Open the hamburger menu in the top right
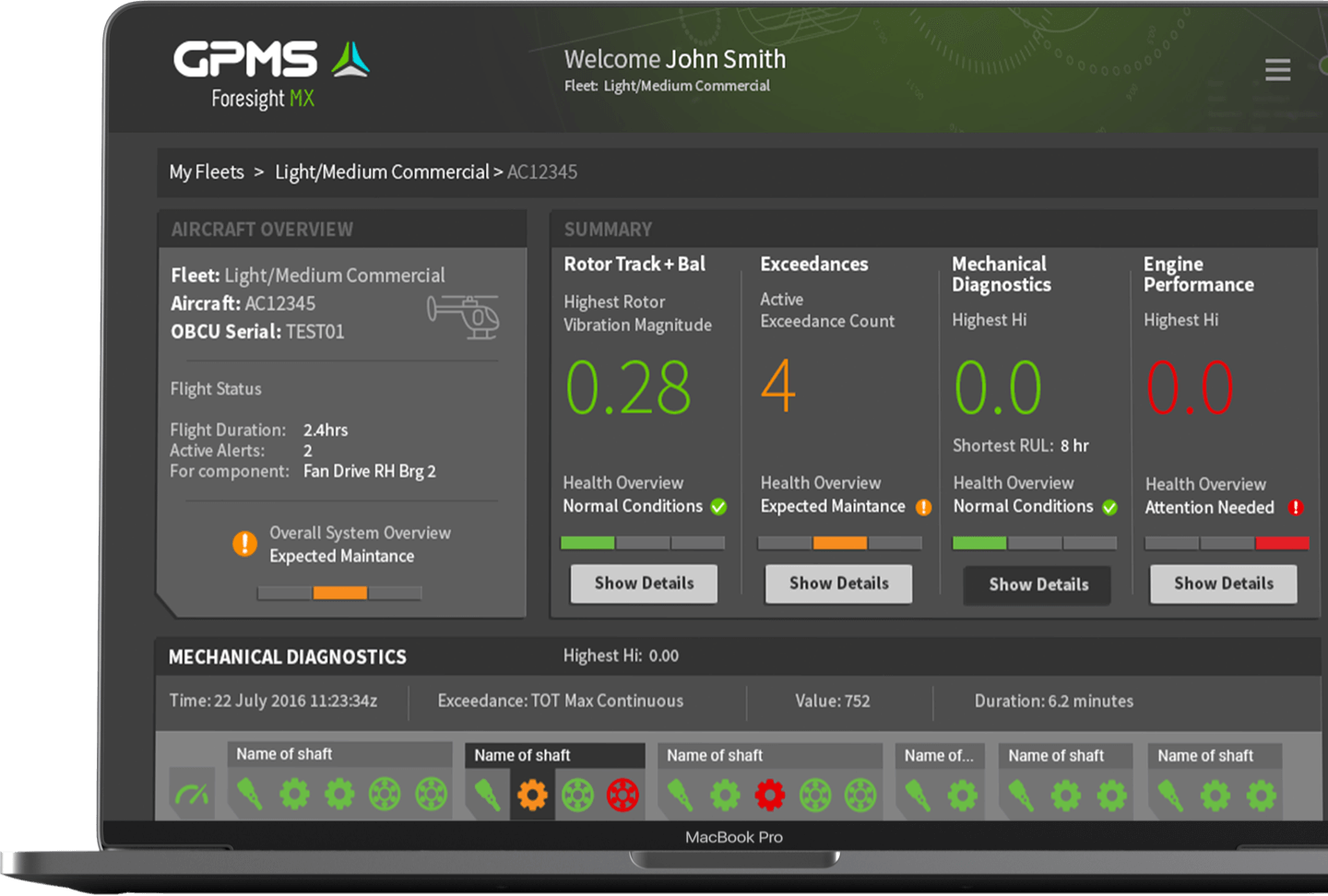Screen dimensions: 1328x896 pyautogui.click(x=1277, y=69)
